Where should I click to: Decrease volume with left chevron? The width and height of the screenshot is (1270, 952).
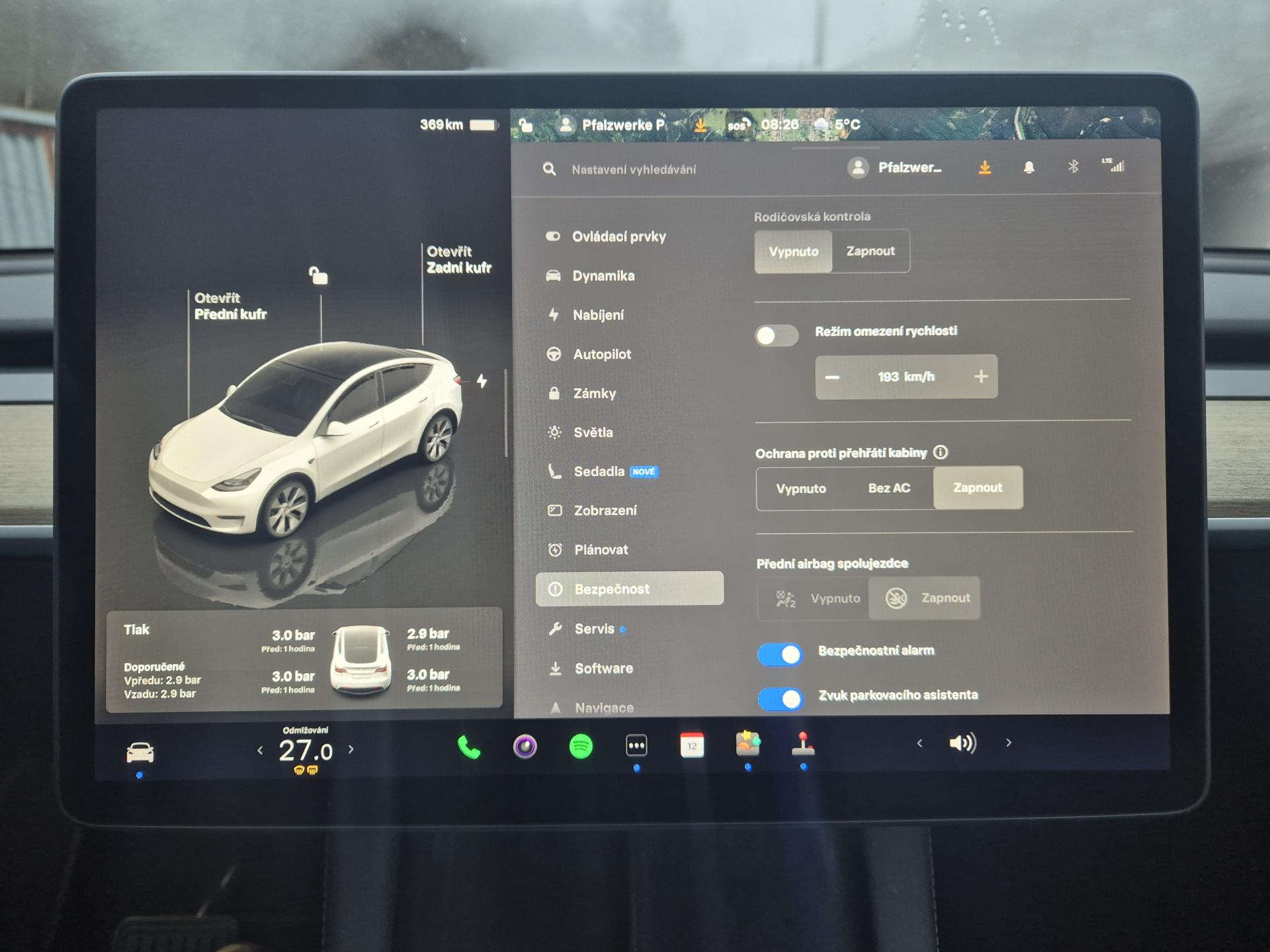(x=919, y=744)
